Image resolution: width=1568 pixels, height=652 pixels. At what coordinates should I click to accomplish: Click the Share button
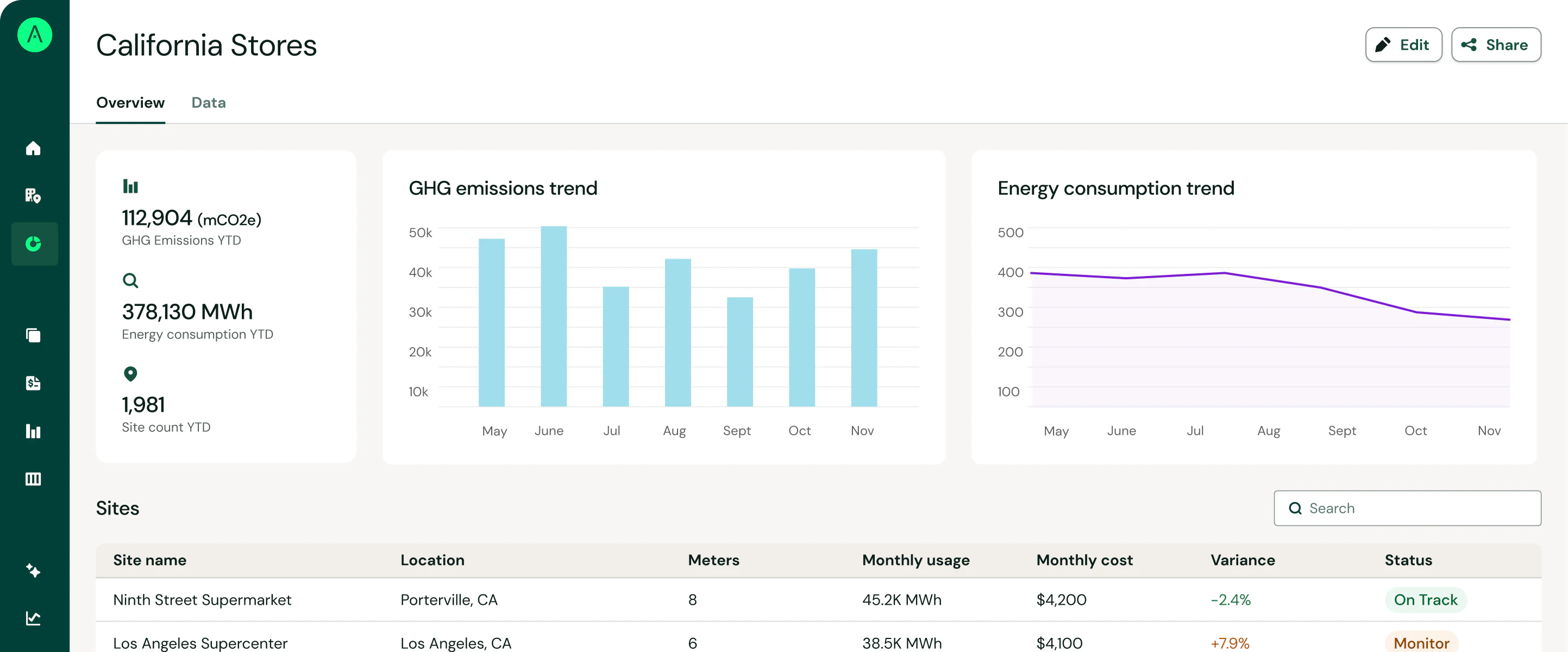pos(1496,45)
